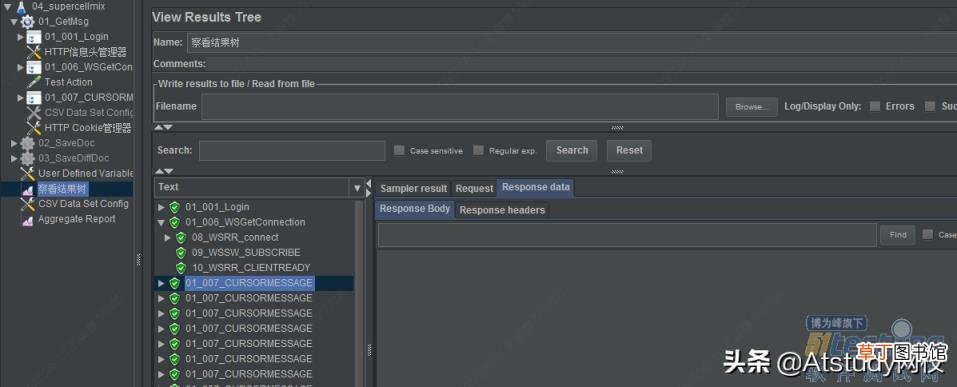
Task: Click the Find button in response panel
Action: pos(898,235)
